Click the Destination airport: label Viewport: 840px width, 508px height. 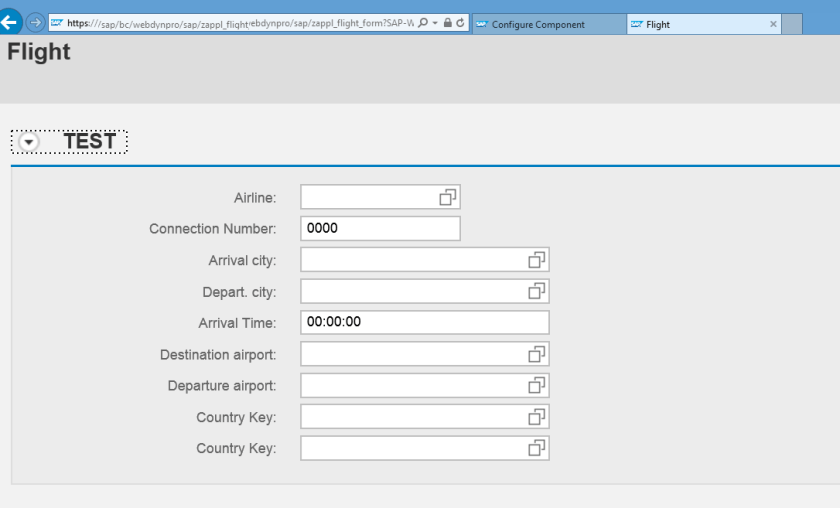(218, 355)
